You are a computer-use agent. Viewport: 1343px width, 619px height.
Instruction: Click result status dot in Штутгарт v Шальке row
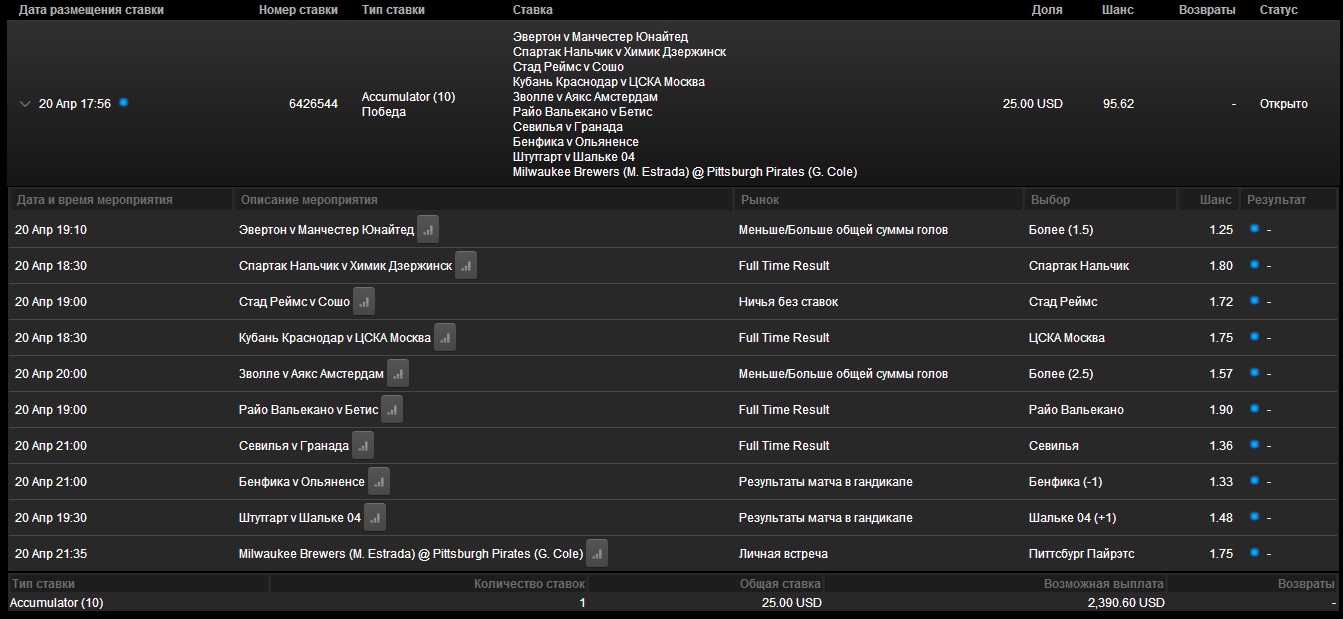(x=1254, y=517)
